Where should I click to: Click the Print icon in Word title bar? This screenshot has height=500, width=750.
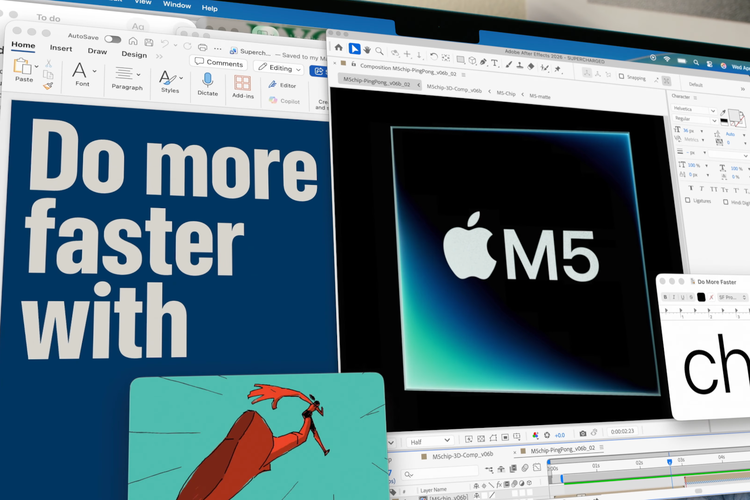[x=202, y=47]
